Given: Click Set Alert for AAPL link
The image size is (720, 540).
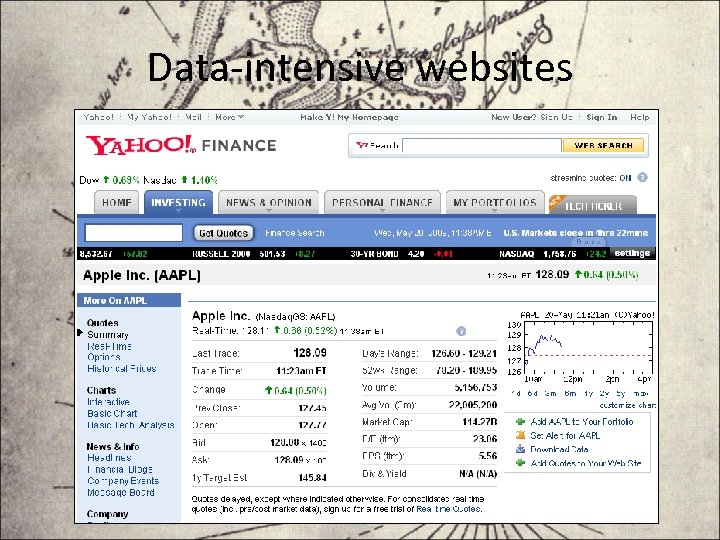Looking at the screenshot, I should 565,435.
